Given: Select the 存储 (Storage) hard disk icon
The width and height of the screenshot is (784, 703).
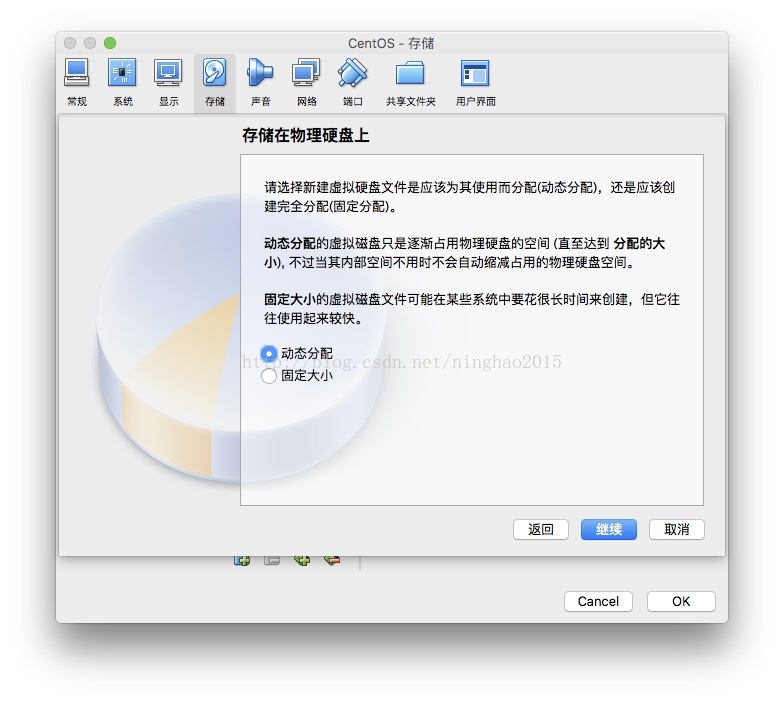Looking at the screenshot, I should (x=214, y=74).
